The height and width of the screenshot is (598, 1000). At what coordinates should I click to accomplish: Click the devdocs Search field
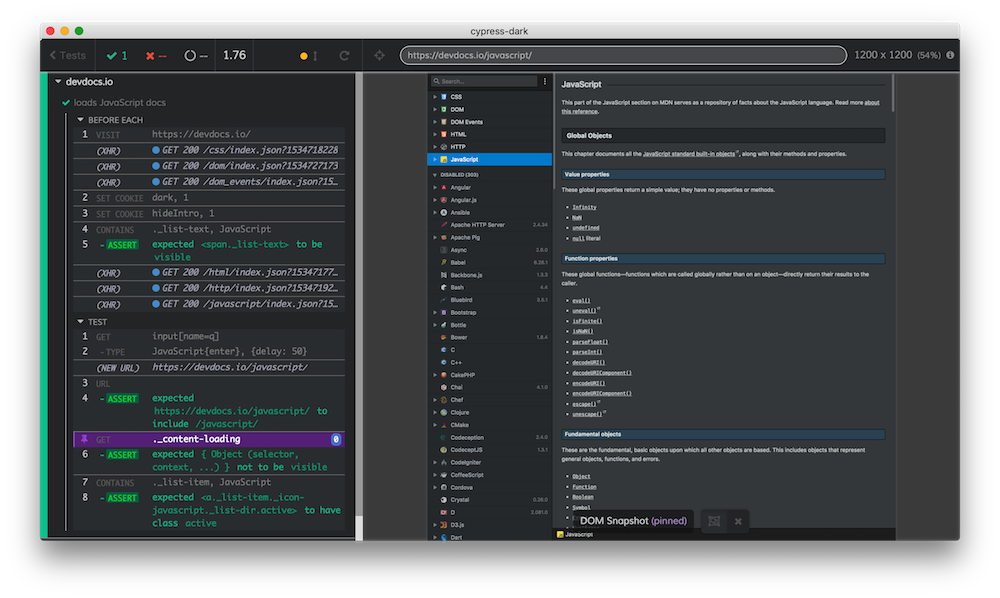pyautogui.click(x=485, y=81)
